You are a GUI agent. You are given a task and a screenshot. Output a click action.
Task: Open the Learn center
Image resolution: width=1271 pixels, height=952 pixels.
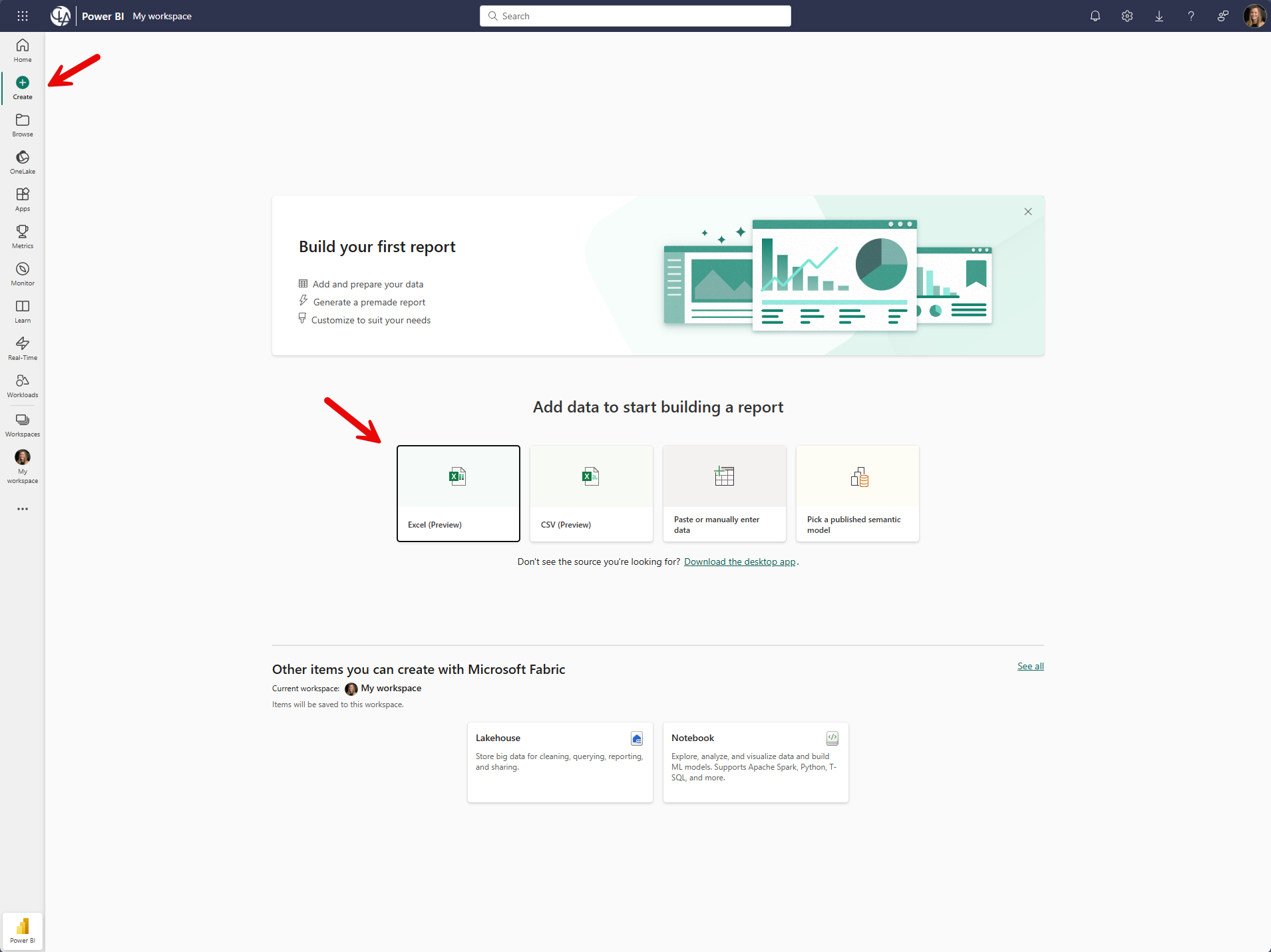22,311
